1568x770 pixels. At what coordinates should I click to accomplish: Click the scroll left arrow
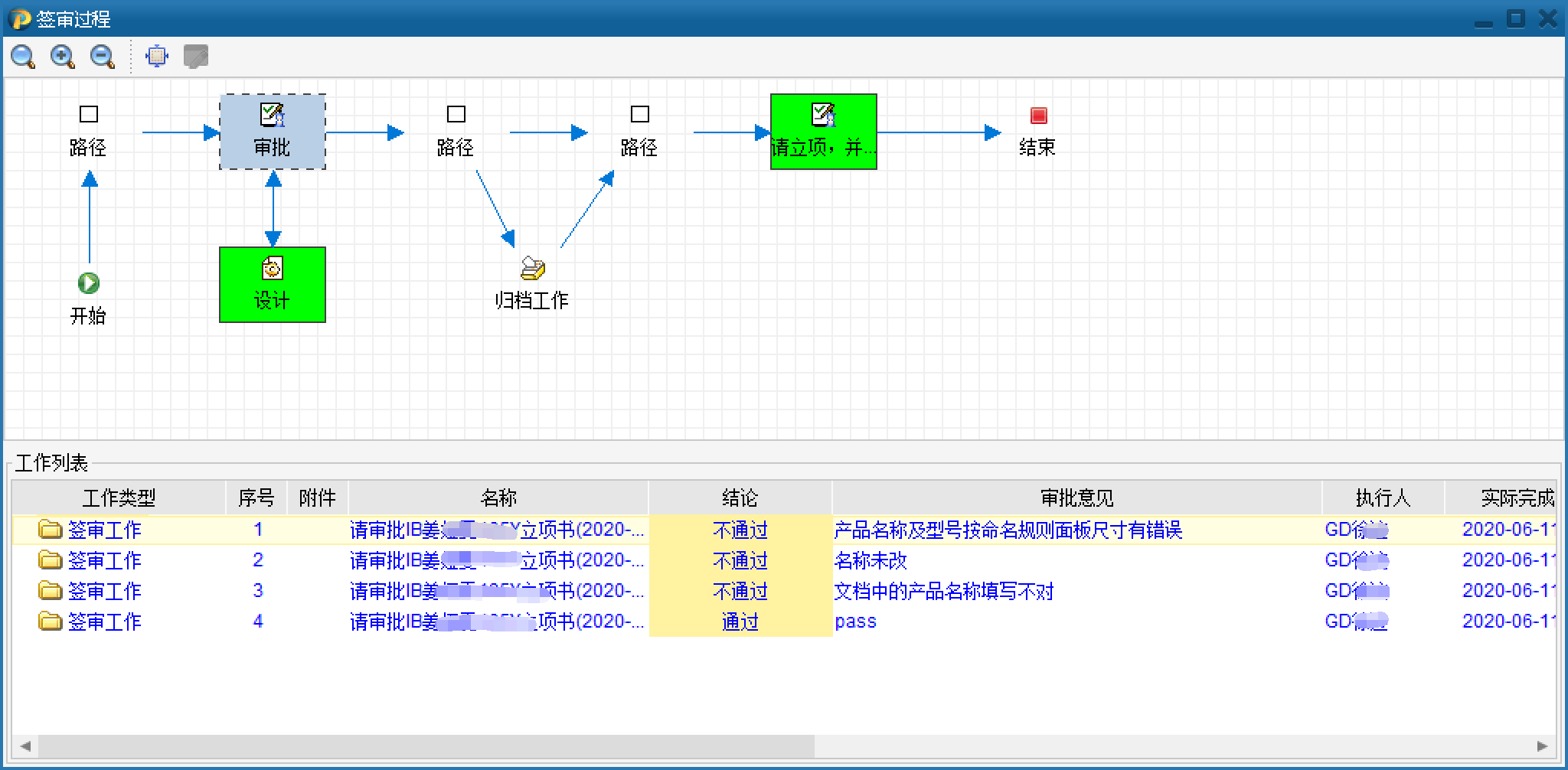tap(25, 746)
